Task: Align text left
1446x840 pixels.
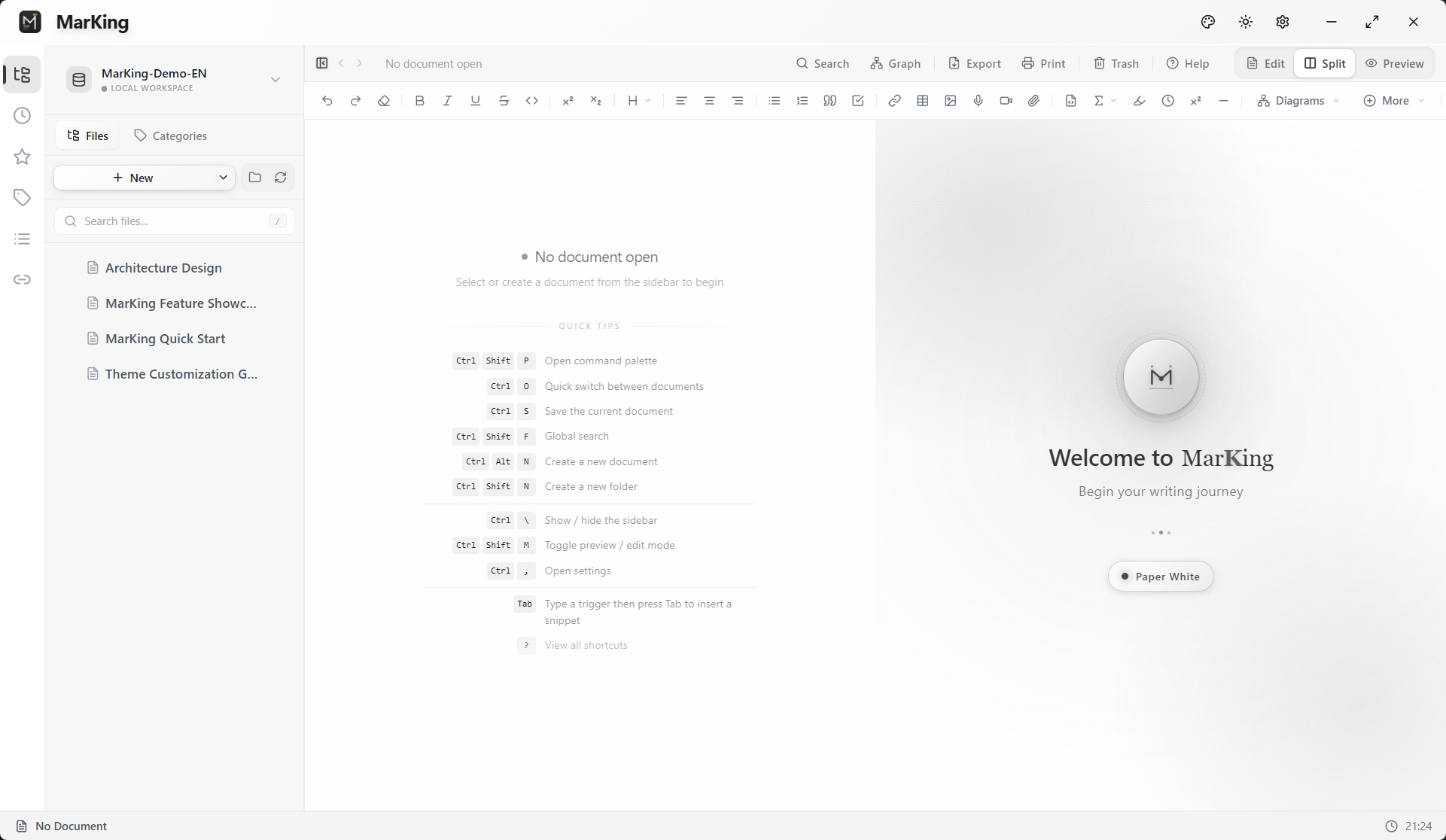Action: [681, 100]
